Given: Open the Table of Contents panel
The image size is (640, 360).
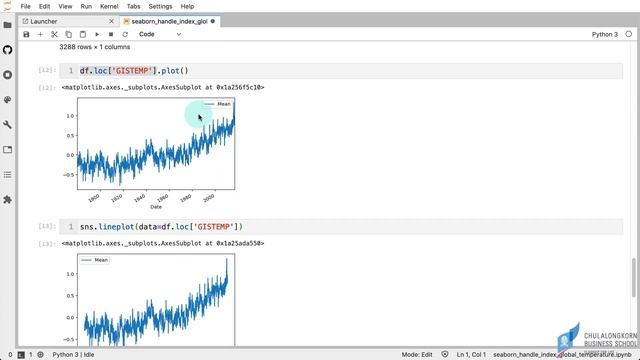Looking at the screenshot, I should 7,175.
